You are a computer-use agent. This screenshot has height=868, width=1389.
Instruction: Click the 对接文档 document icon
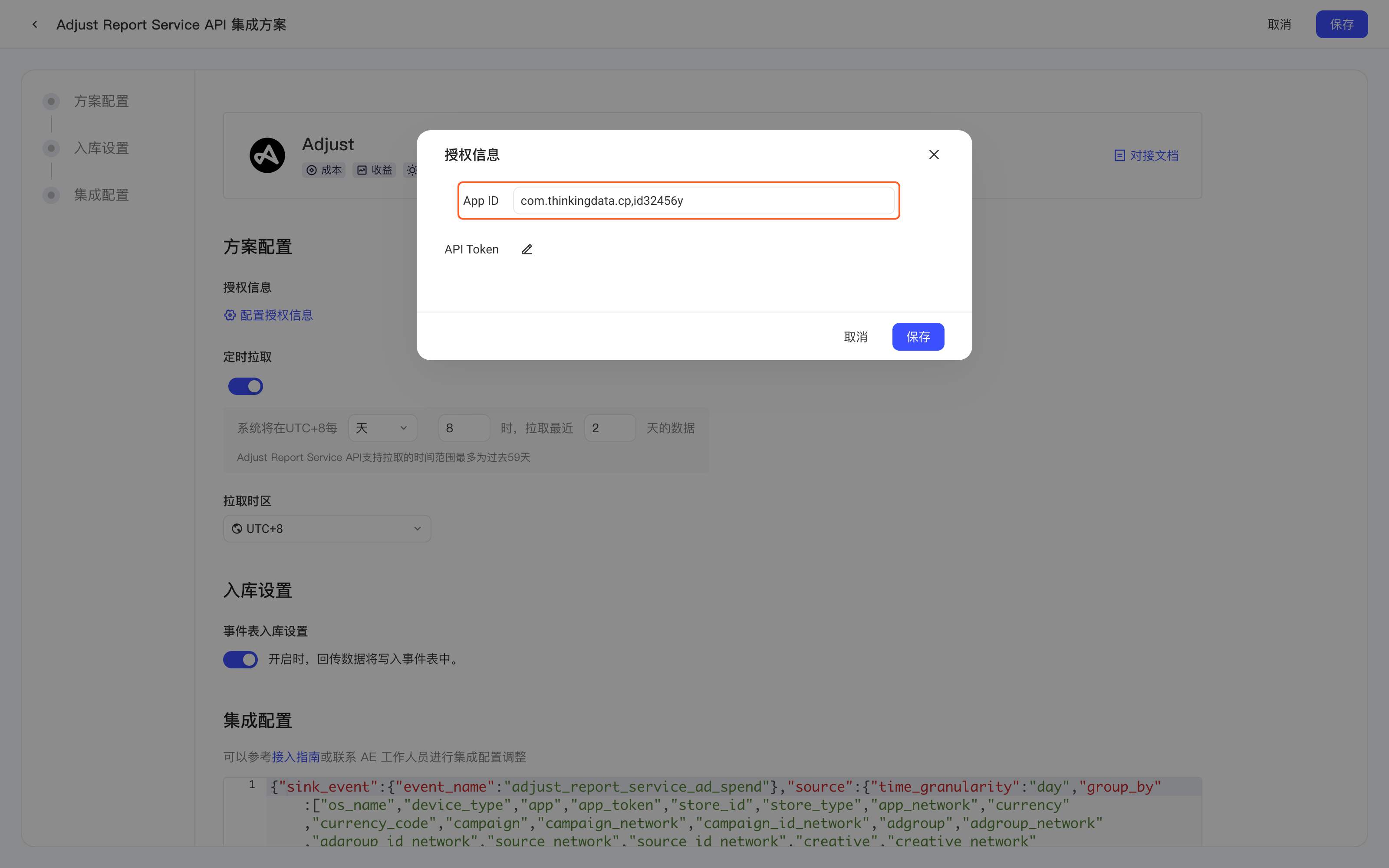coord(1119,155)
